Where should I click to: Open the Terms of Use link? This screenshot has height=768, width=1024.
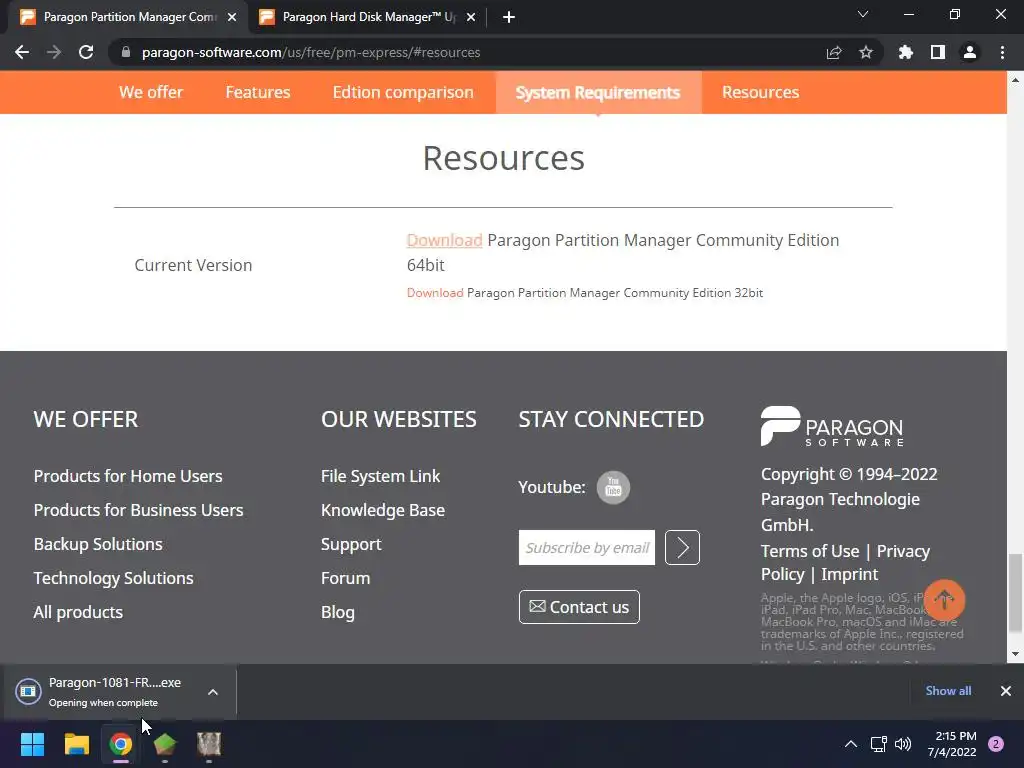pyautogui.click(x=810, y=551)
